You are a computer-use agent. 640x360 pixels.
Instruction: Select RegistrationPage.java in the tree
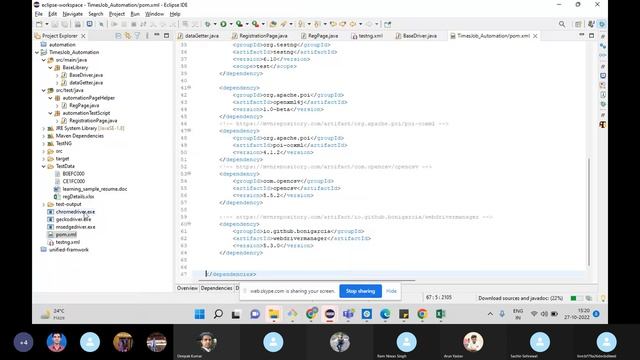coord(93,121)
